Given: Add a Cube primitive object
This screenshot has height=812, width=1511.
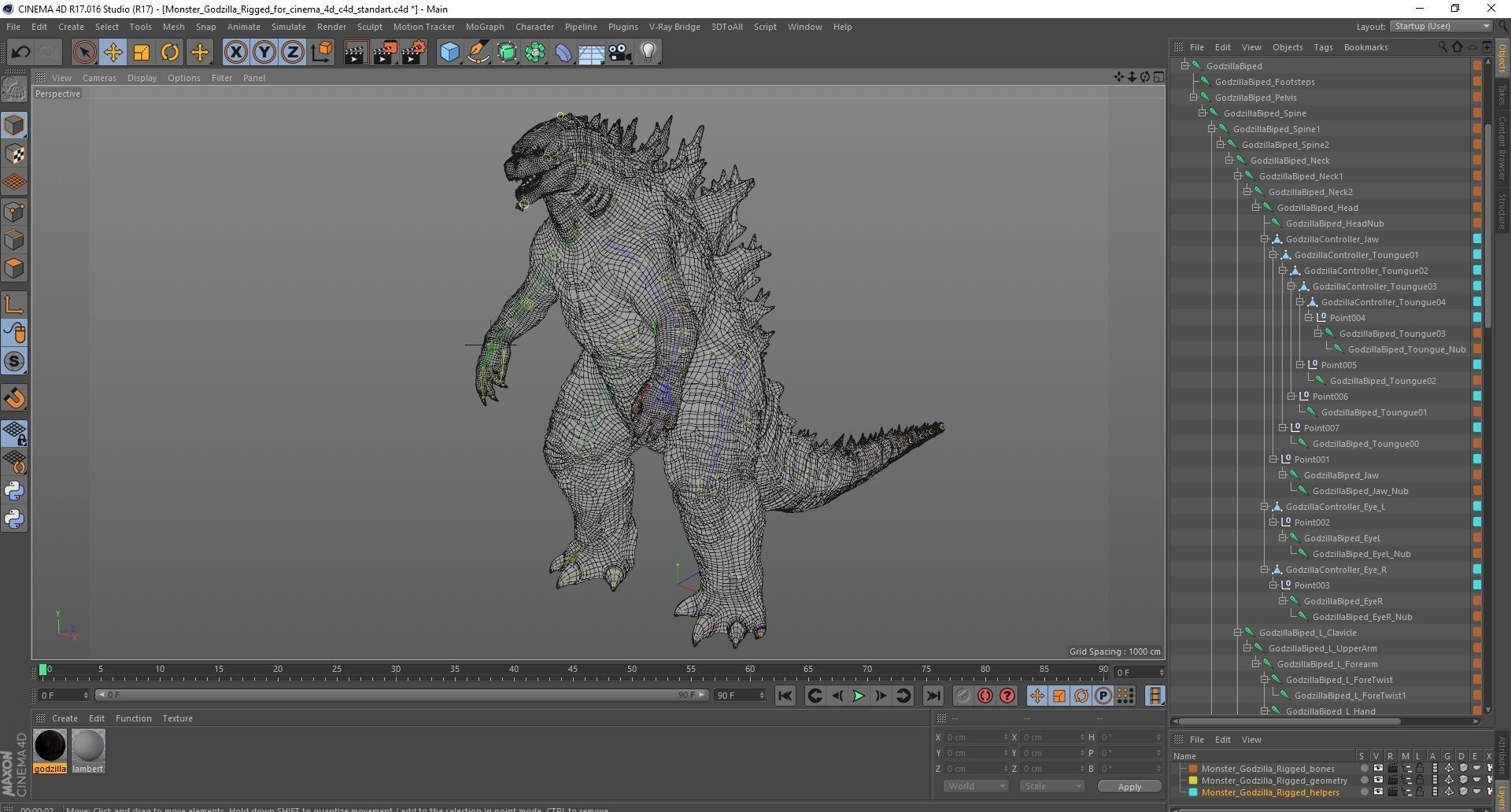Looking at the screenshot, I should [449, 53].
